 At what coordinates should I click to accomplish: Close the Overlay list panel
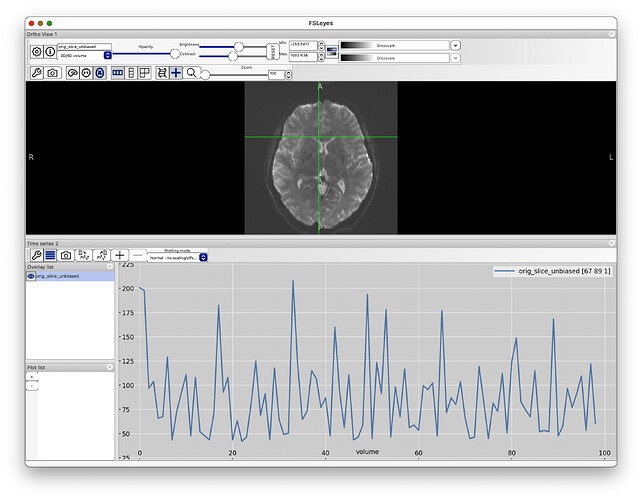[x=110, y=267]
